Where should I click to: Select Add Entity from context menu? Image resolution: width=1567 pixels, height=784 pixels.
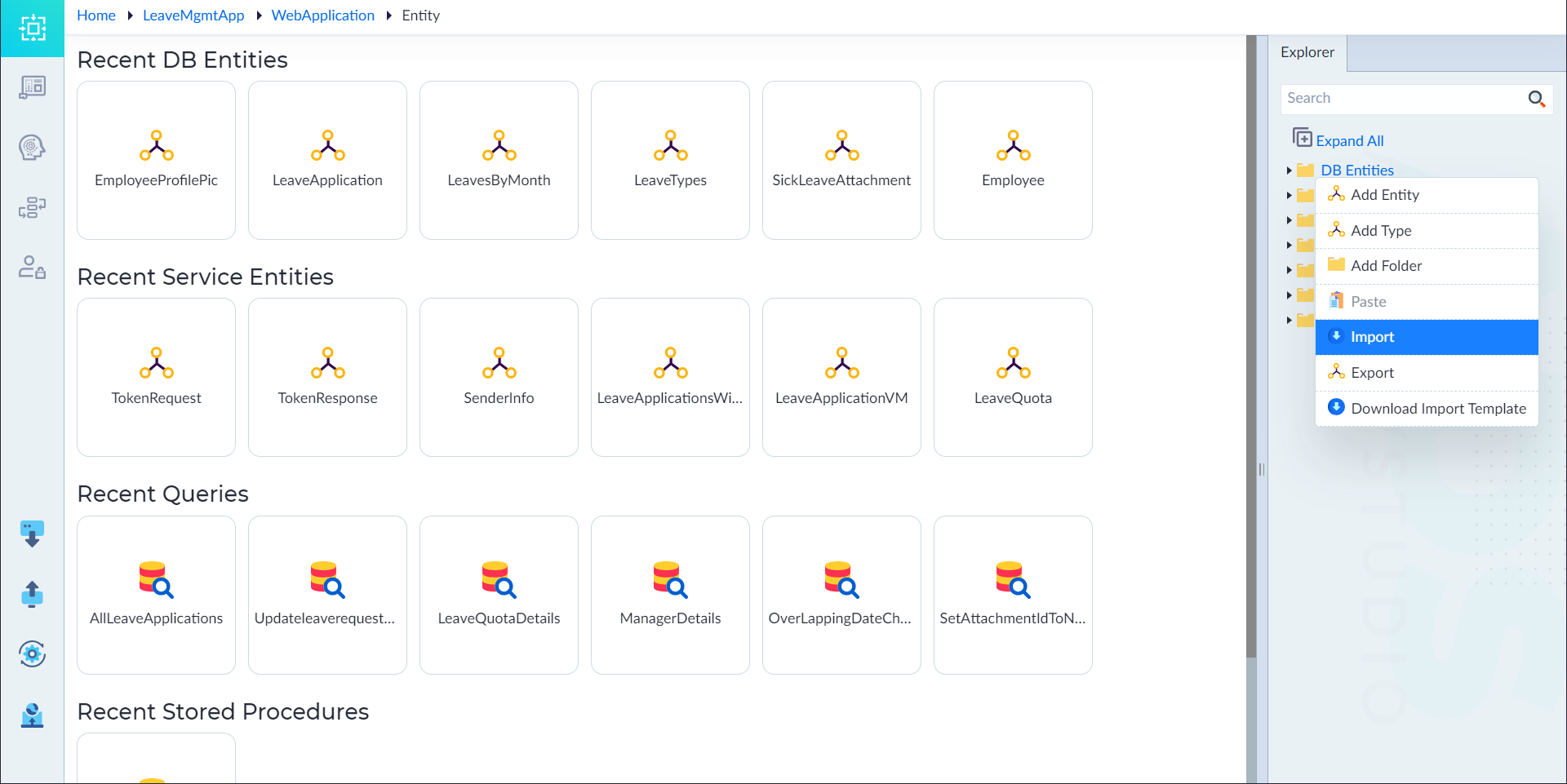pos(1427,195)
